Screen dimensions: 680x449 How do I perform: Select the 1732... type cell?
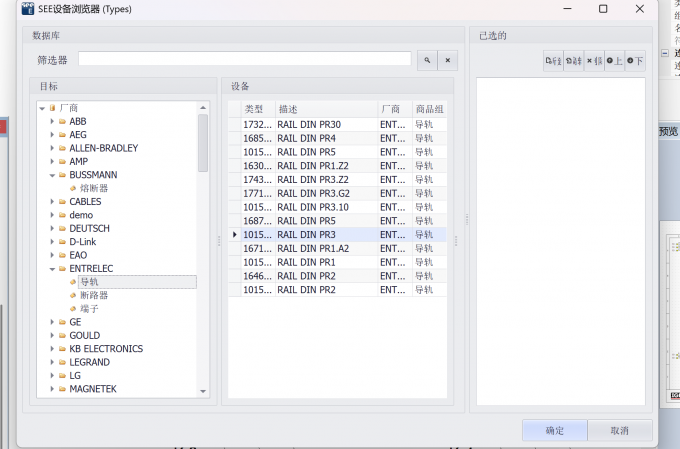click(258, 125)
